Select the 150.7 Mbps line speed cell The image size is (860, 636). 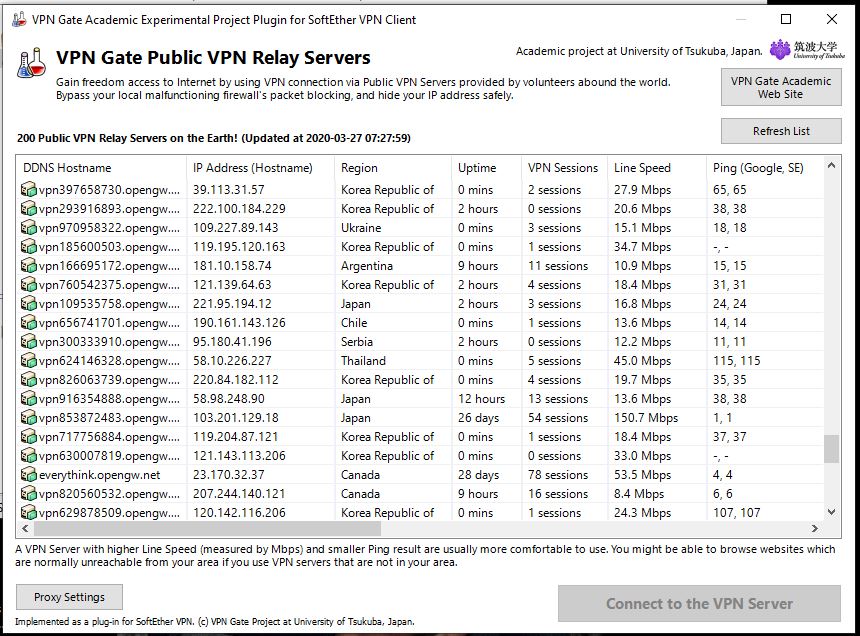pos(646,418)
